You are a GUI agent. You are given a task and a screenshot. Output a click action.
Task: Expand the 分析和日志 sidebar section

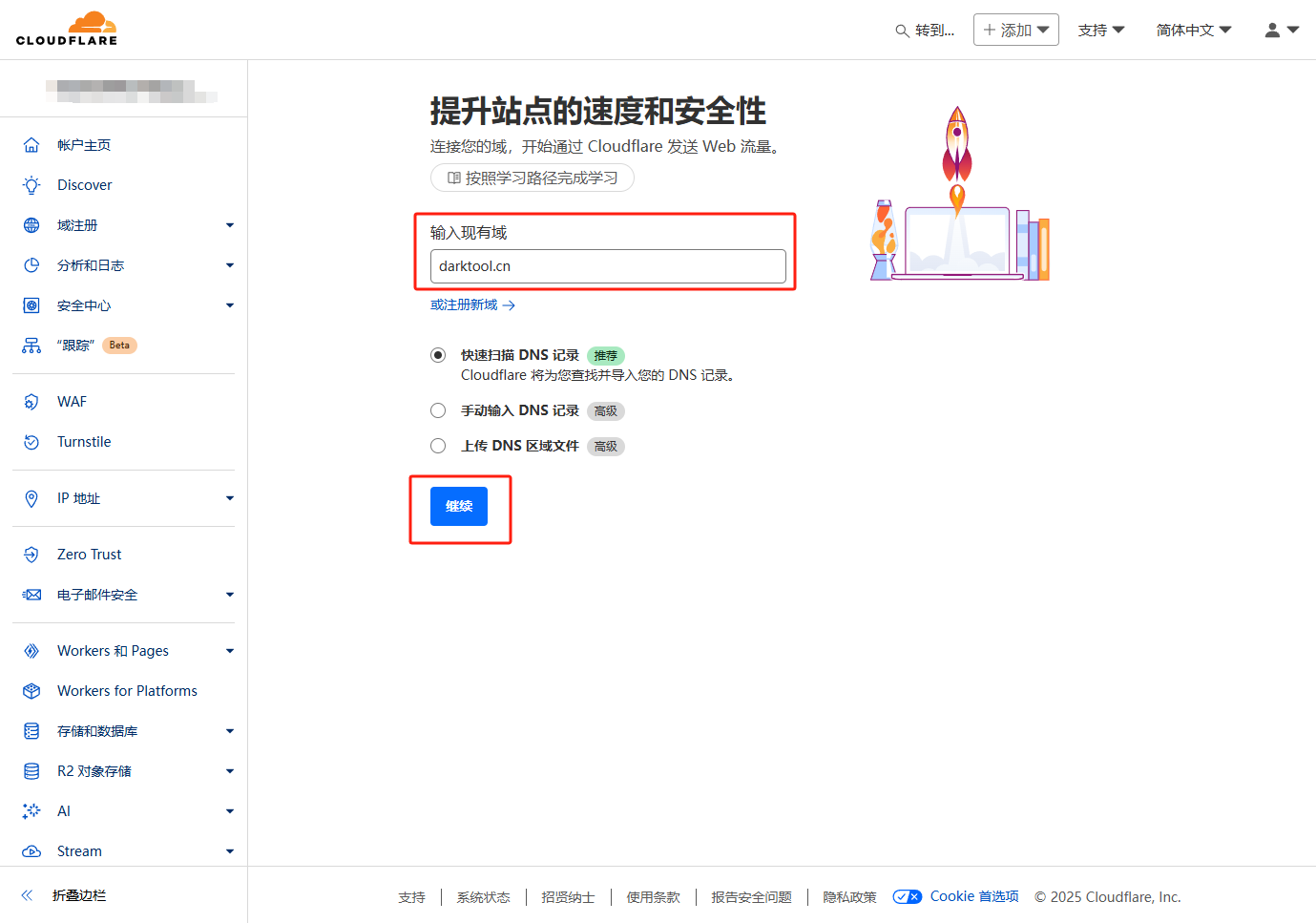click(230, 265)
